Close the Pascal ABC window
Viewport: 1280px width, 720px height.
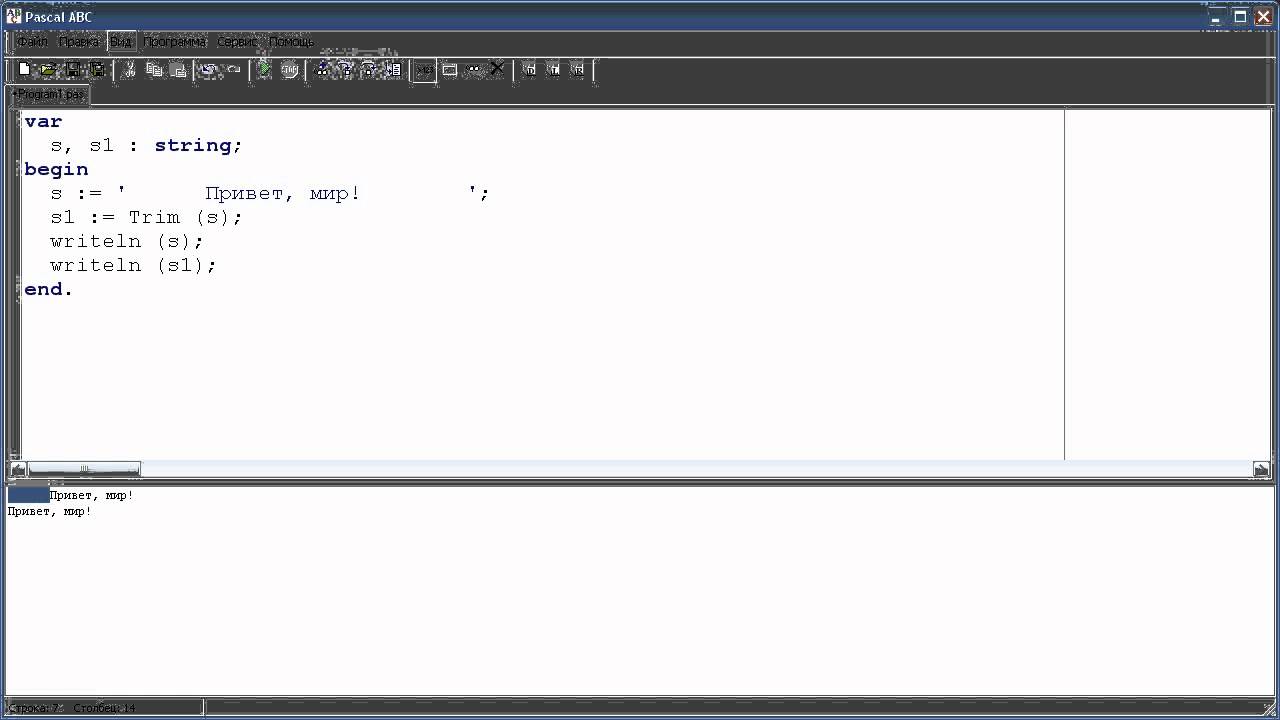click(1264, 16)
